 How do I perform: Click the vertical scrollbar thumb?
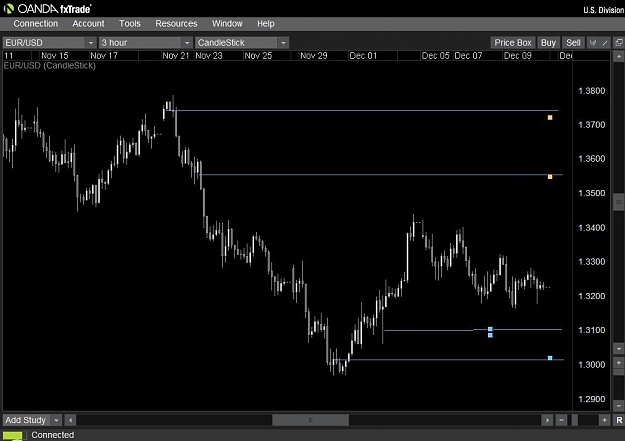pos(619,202)
